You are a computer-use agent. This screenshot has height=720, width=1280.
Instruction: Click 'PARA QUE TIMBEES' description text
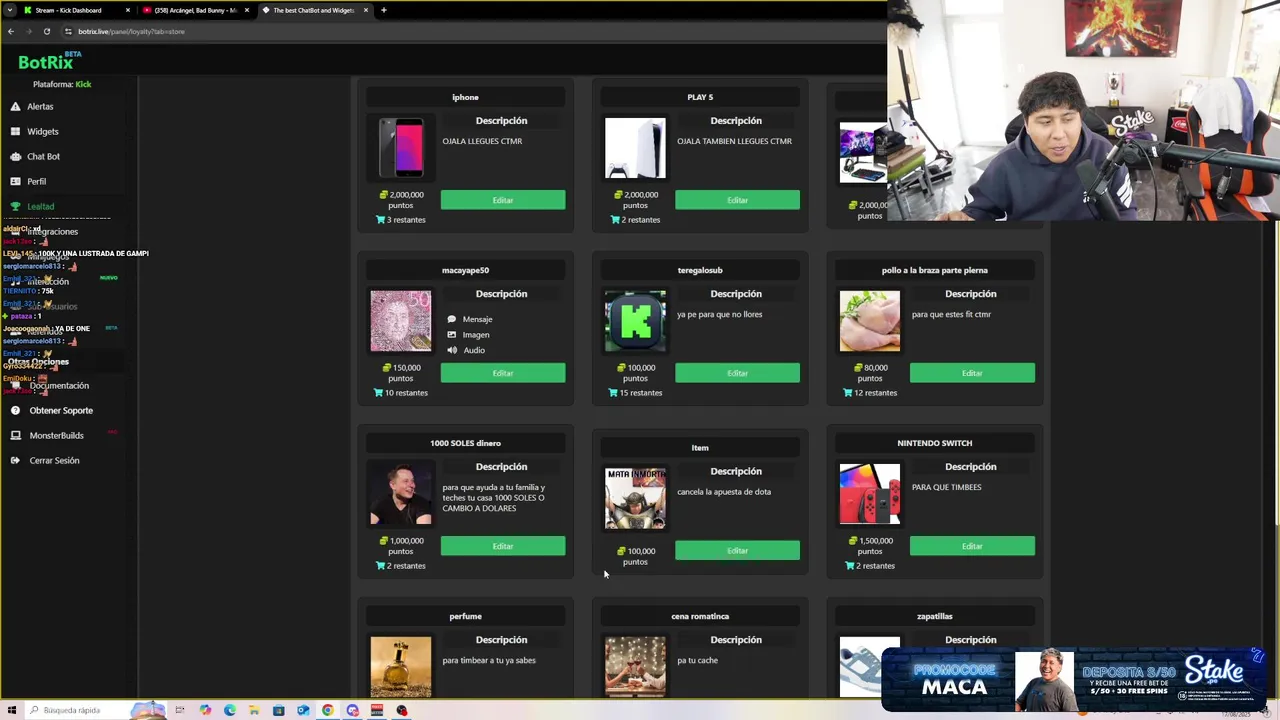pyautogui.click(x=947, y=487)
